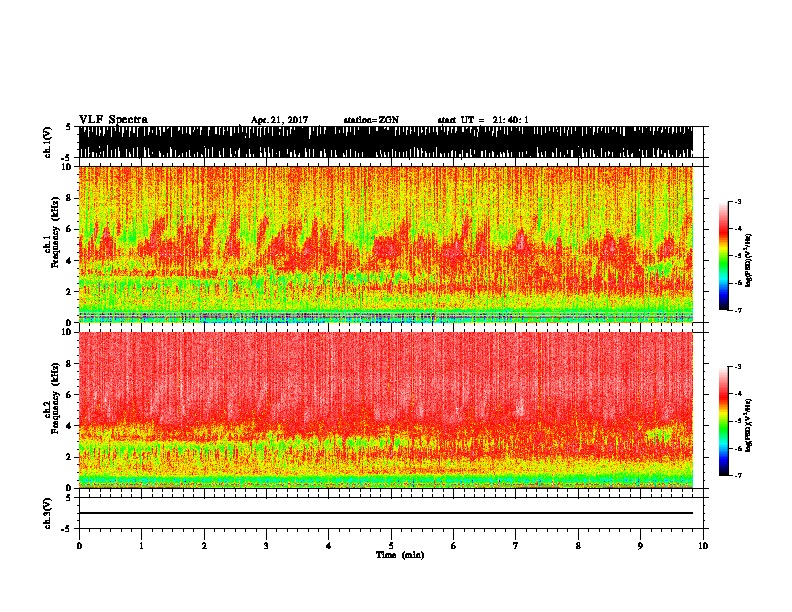Click the ch.1 color bar log(PSD) unit label

click(749, 260)
